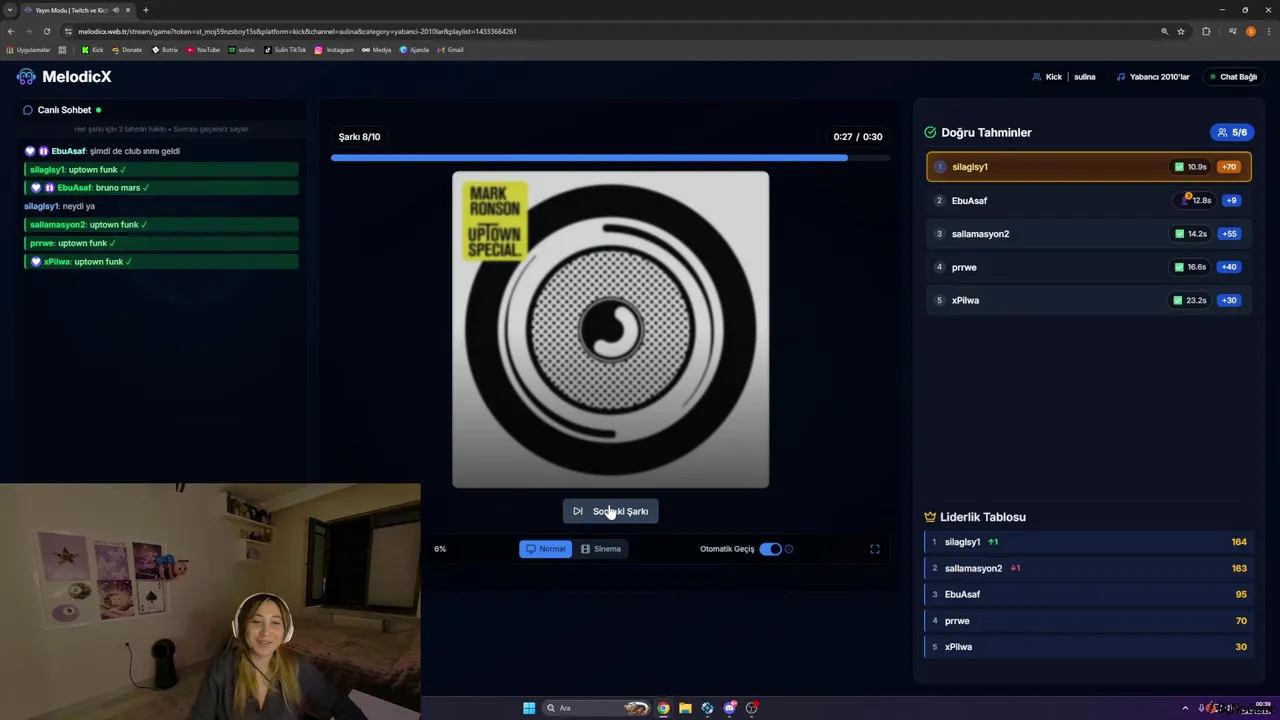Open the Donate bookmark

126,49
